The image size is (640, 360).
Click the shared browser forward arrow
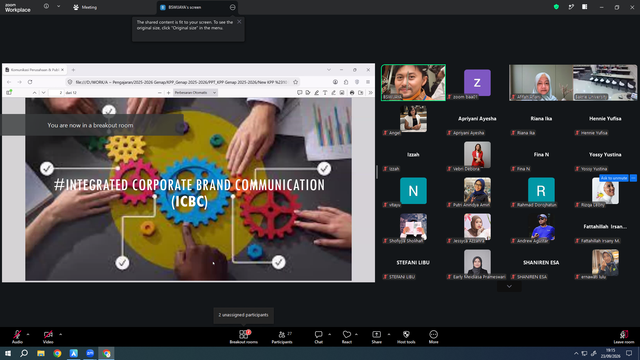pyautogui.click(x=19, y=82)
